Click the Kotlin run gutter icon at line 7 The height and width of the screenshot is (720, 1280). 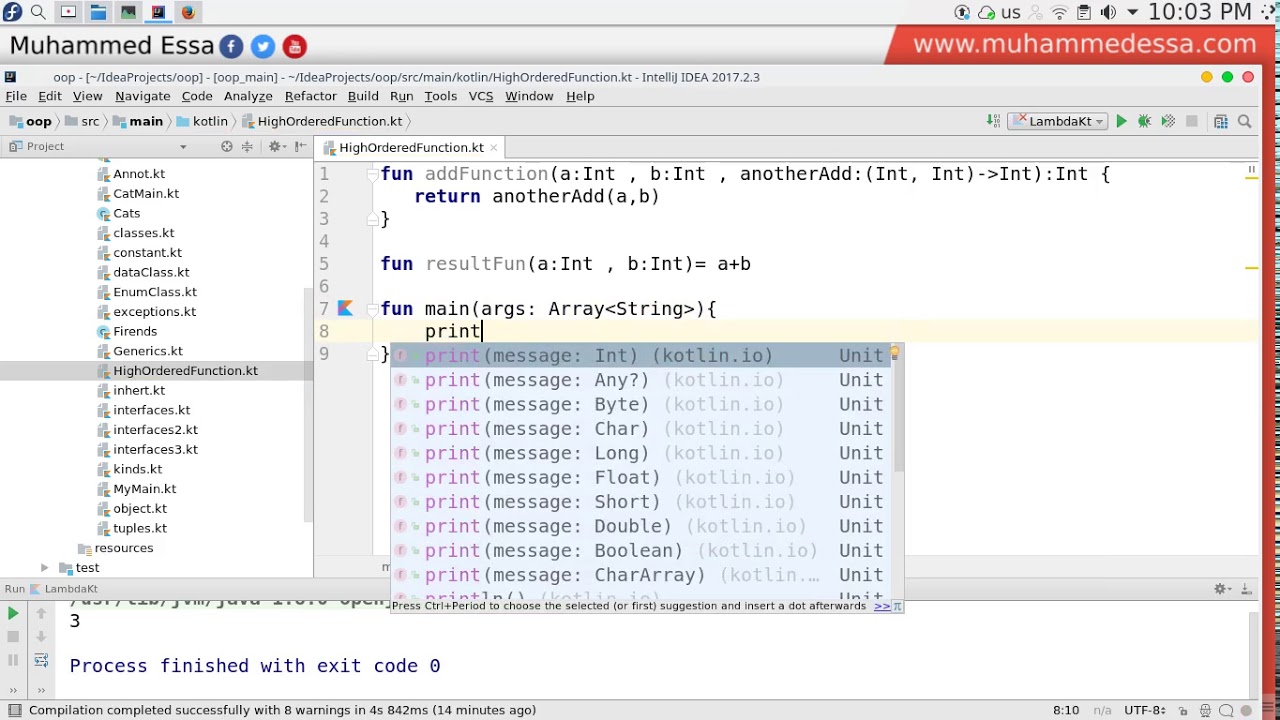point(345,309)
